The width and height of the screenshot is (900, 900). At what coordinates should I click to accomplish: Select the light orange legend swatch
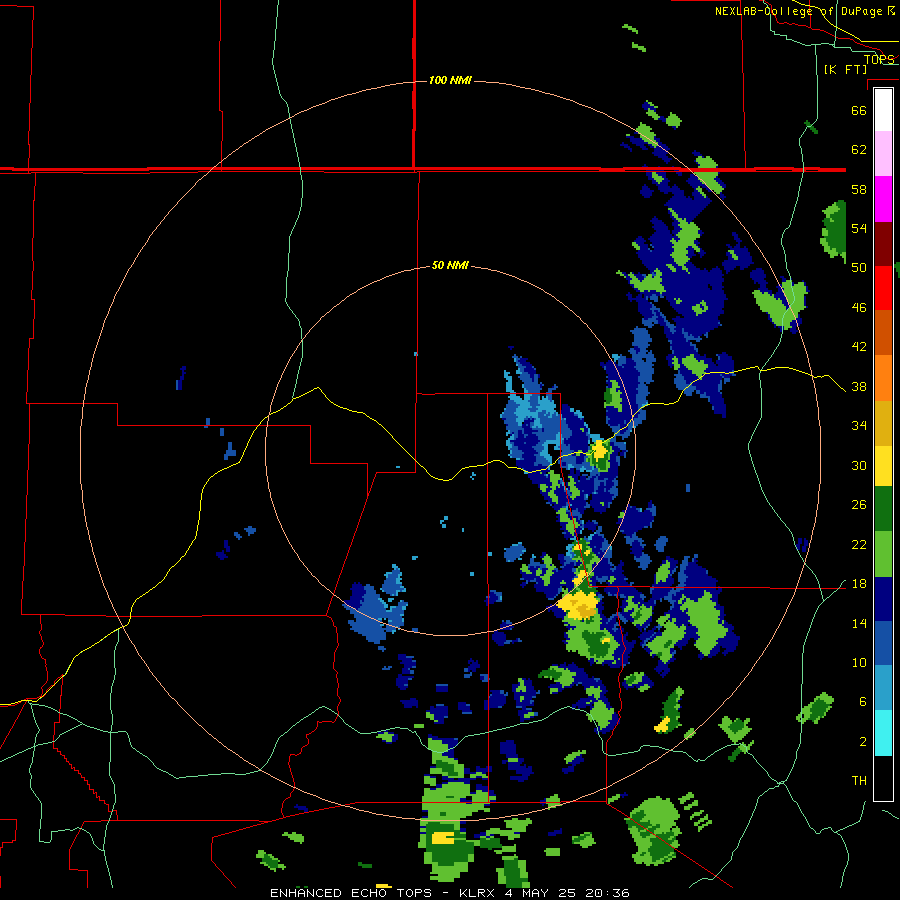coord(883,378)
